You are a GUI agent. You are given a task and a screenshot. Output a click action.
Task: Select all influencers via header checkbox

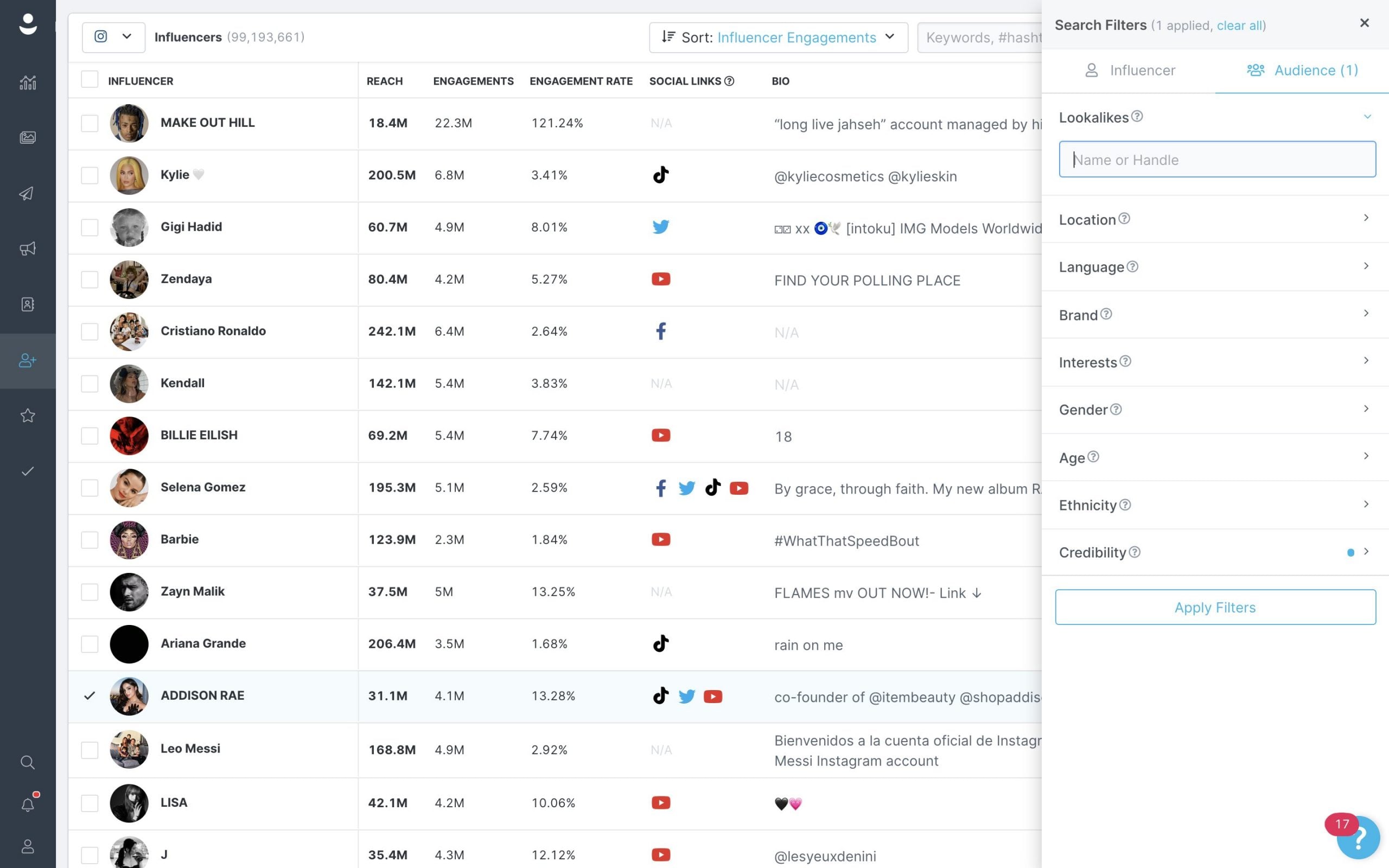pyautogui.click(x=89, y=79)
